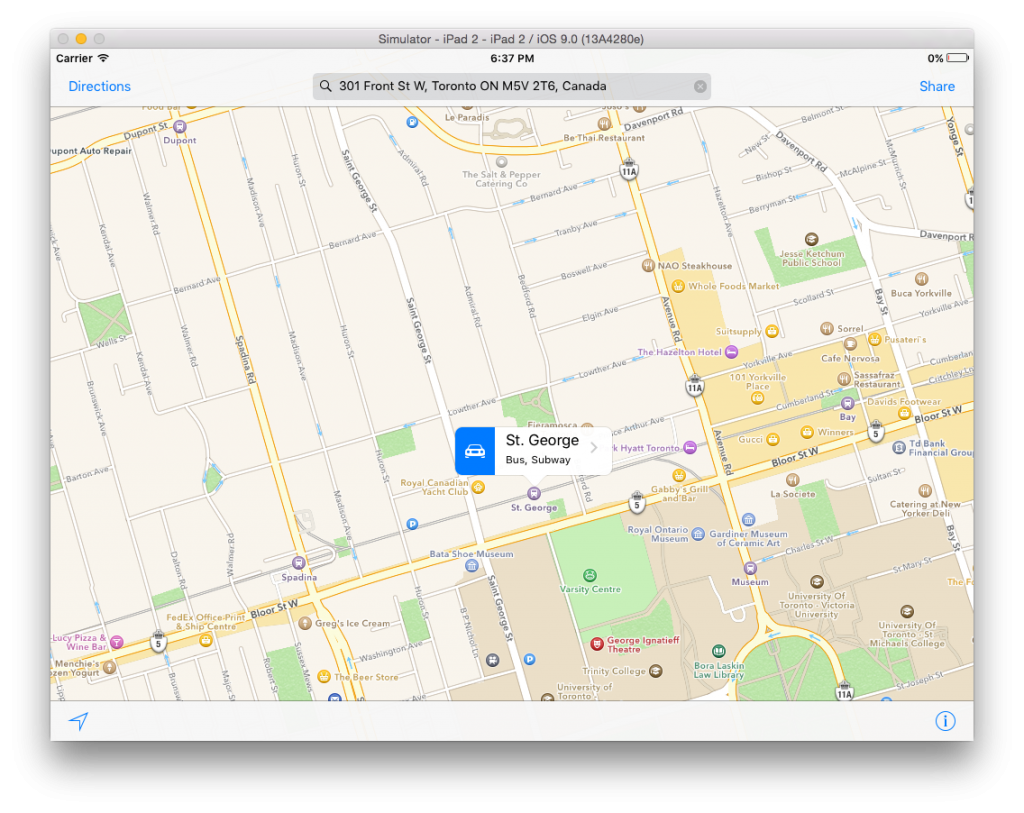Click St. George callout title
Viewport: 1024px width, 813px height.
[x=542, y=440]
